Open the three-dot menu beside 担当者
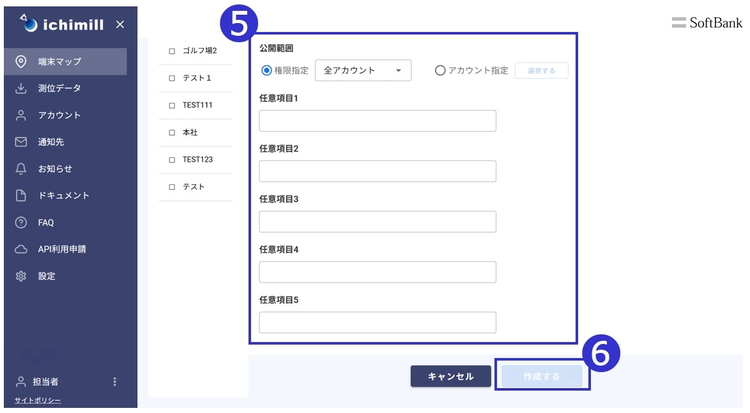 tap(115, 381)
